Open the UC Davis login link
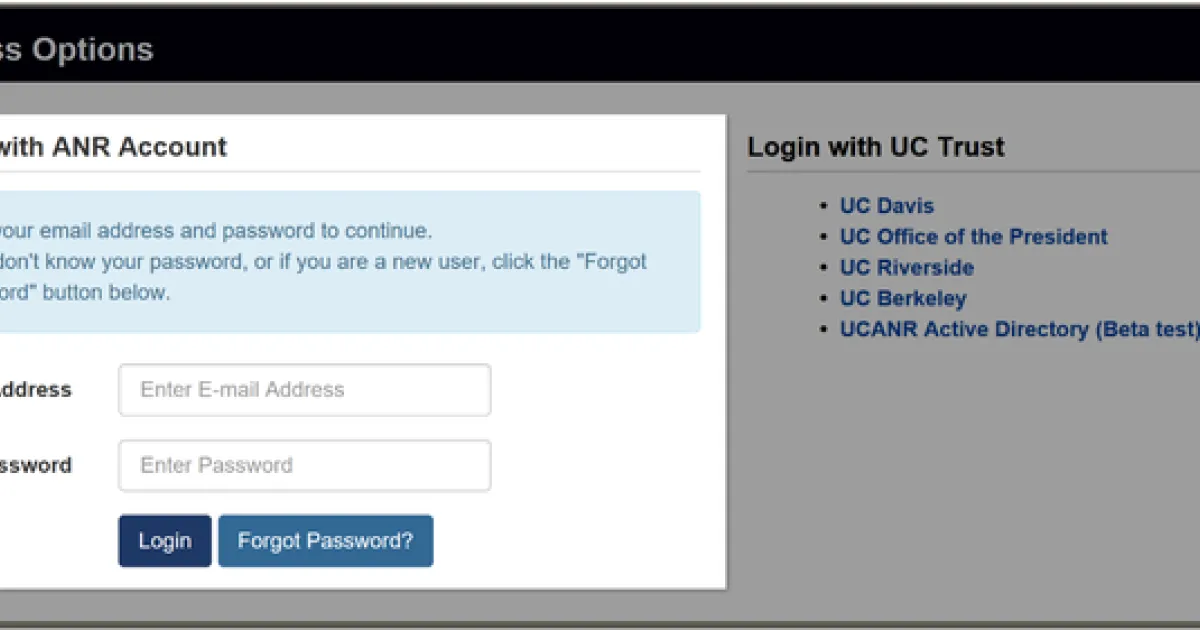The image size is (1200, 630). pyautogui.click(x=886, y=206)
